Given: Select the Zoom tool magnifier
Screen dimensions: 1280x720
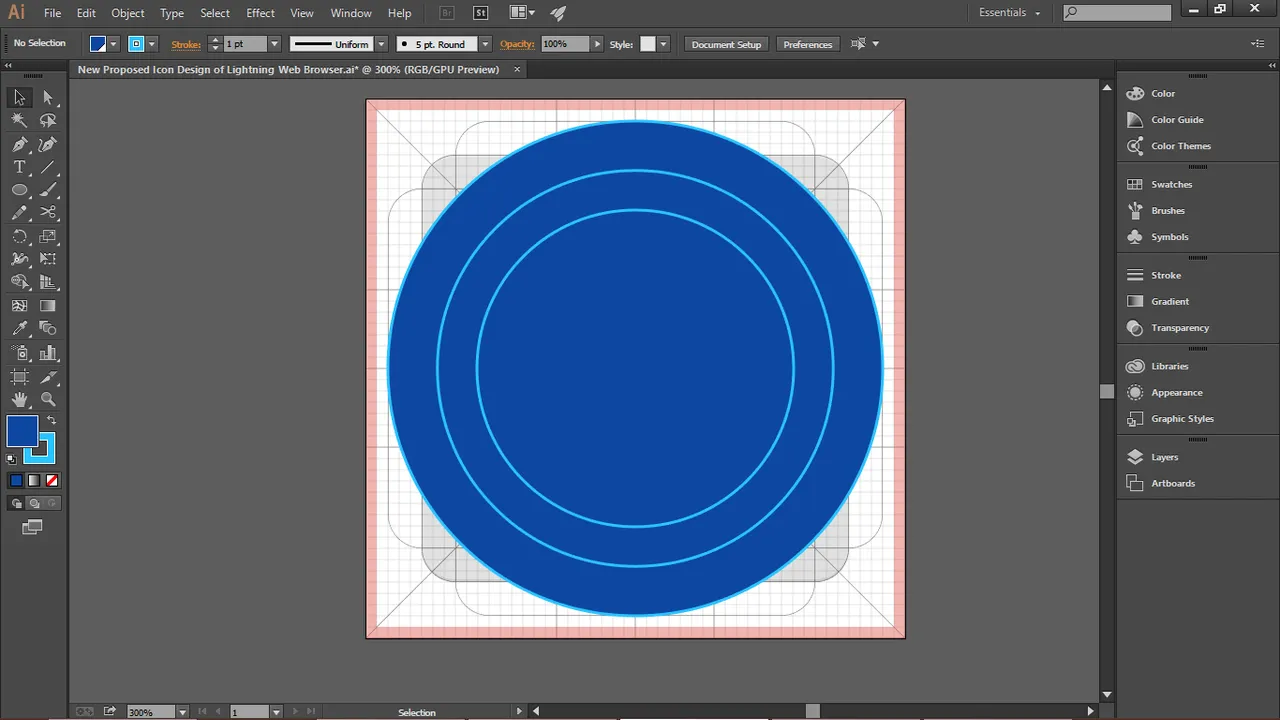Looking at the screenshot, I should coord(48,400).
